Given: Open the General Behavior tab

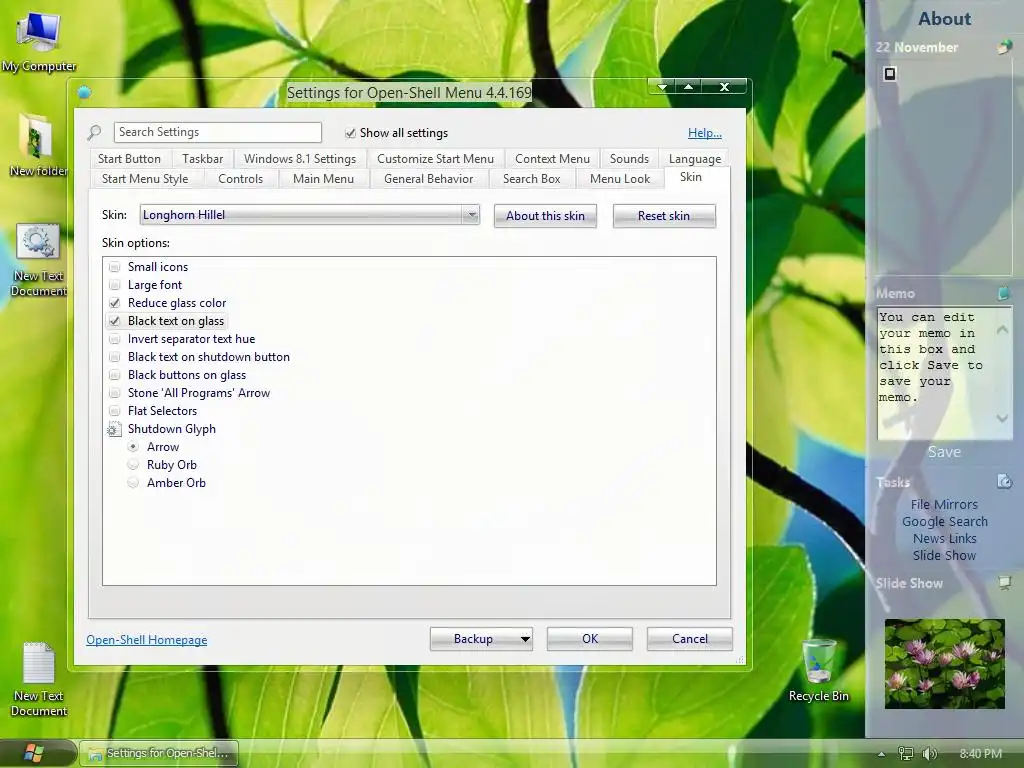Looking at the screenshot, I should coord(428,179).
